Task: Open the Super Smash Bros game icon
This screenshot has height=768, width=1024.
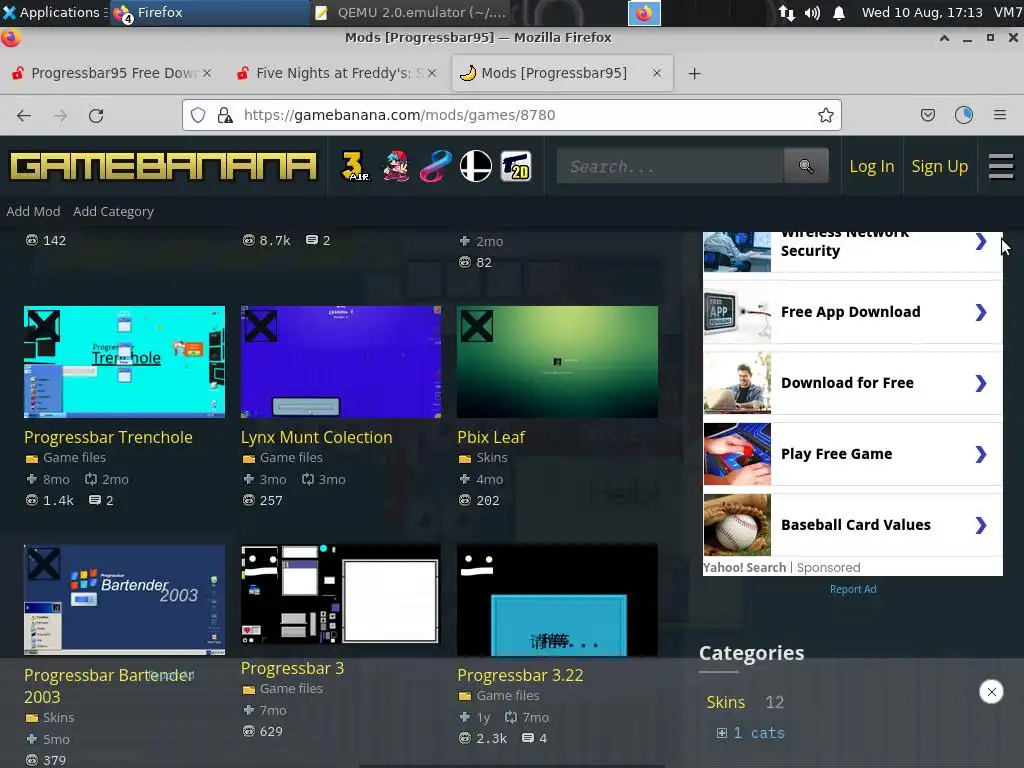Action: (476, 166)
